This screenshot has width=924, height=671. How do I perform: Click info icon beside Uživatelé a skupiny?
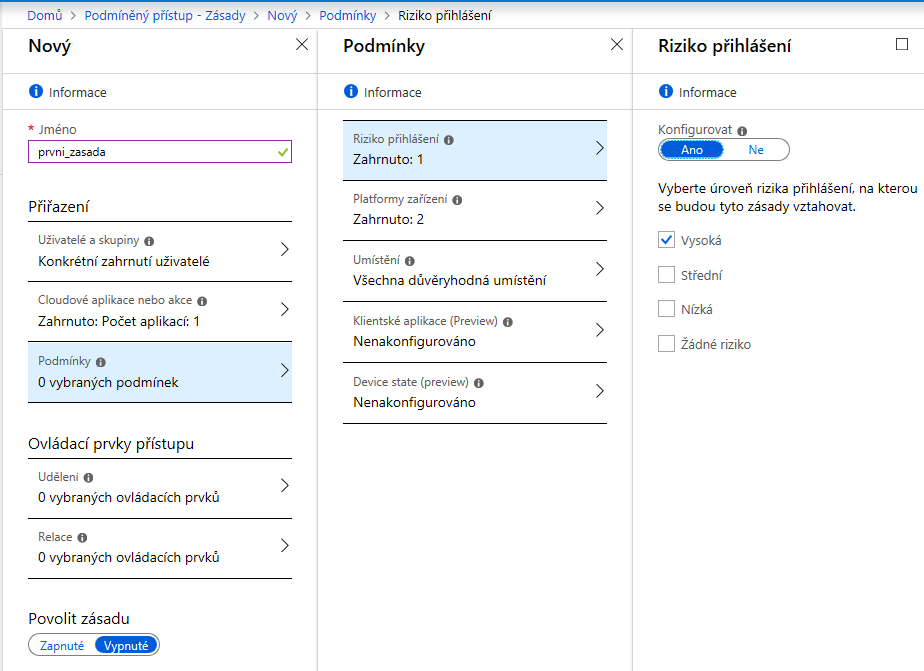[x=149, y=242]
